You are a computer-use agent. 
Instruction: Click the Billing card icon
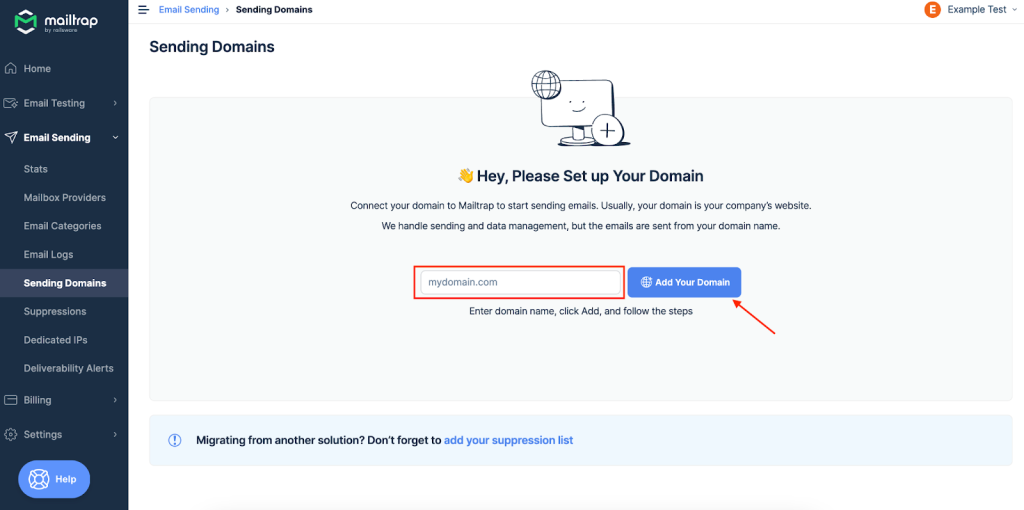coord(10,400)
